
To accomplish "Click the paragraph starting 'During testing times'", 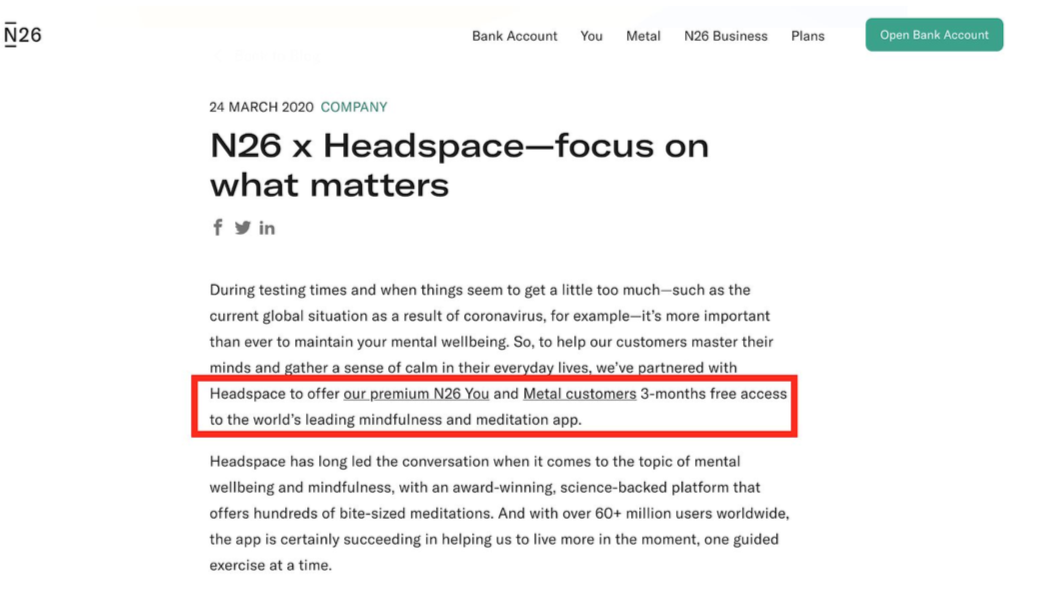I will click(498, 354).
